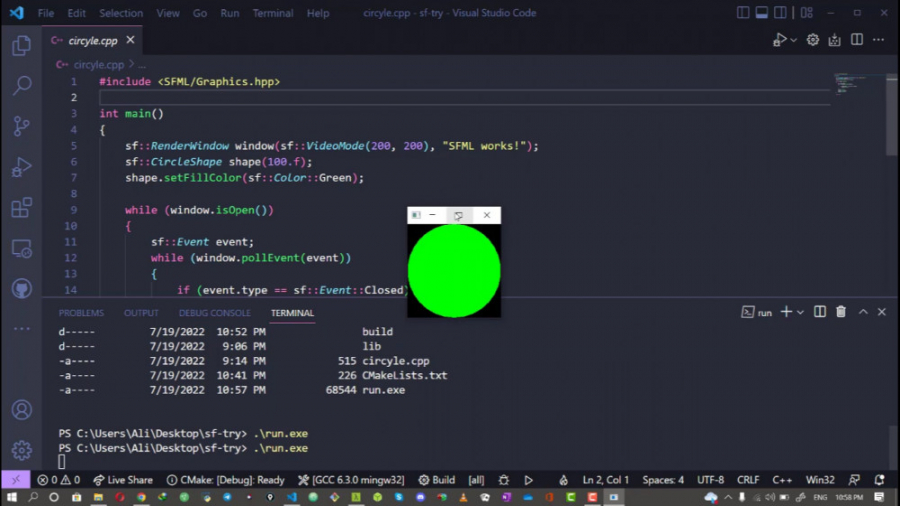Open the Manage gear in activity bar
The image size is (900, 506).
coord(21,450)
